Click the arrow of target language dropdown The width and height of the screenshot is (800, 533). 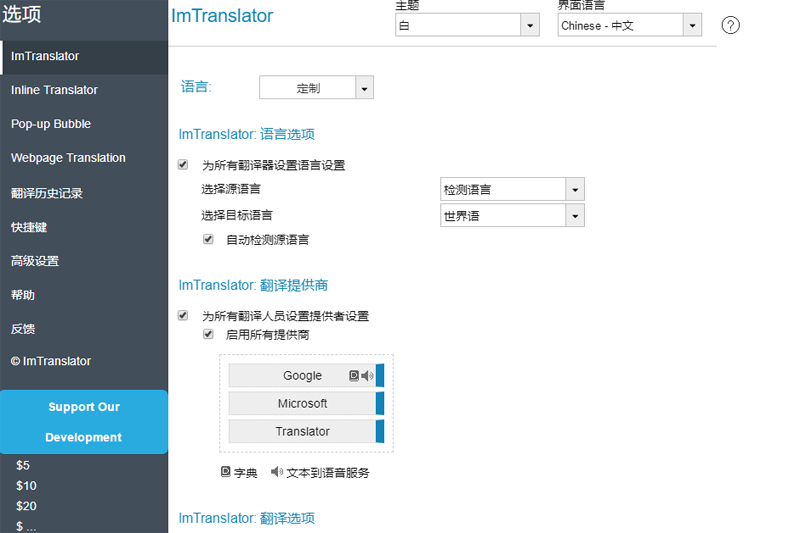click(575, 215)
